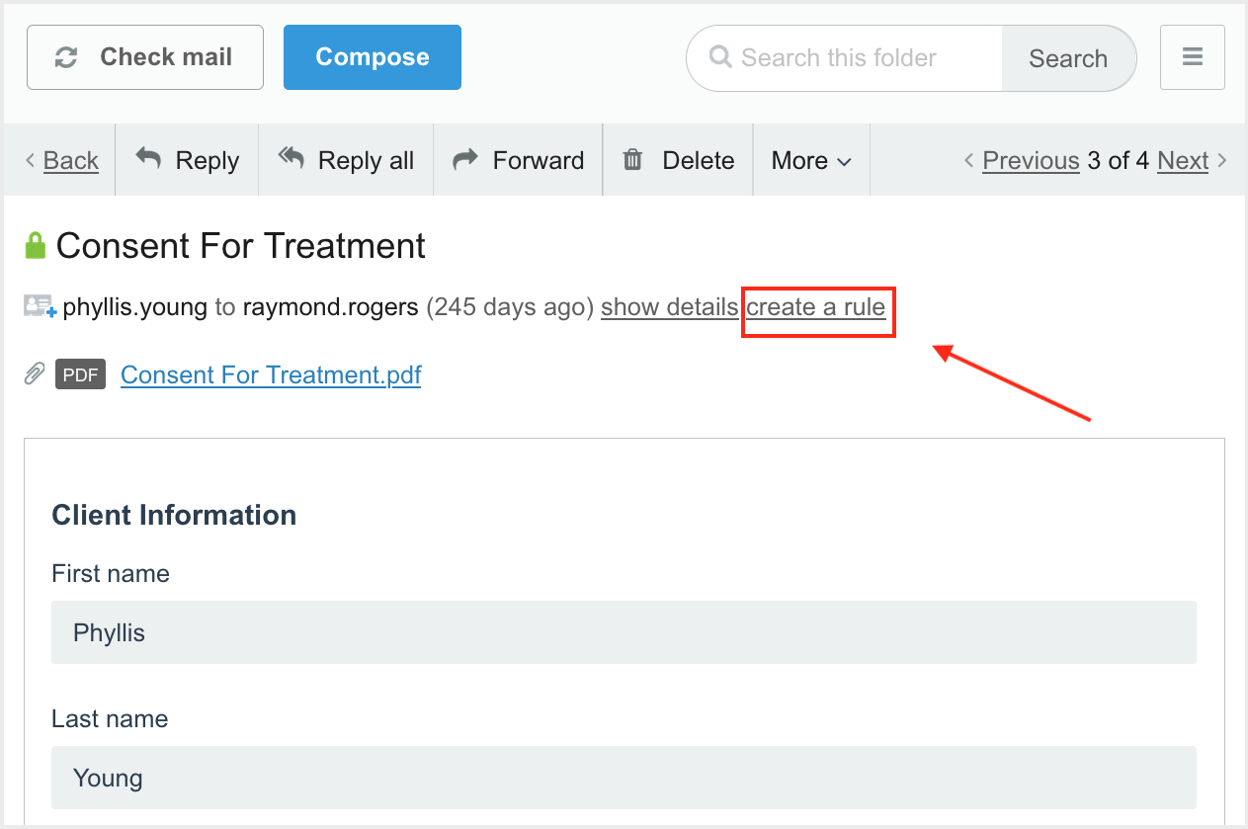
Task: Click the show details link
Action: (x=669, y=307)
